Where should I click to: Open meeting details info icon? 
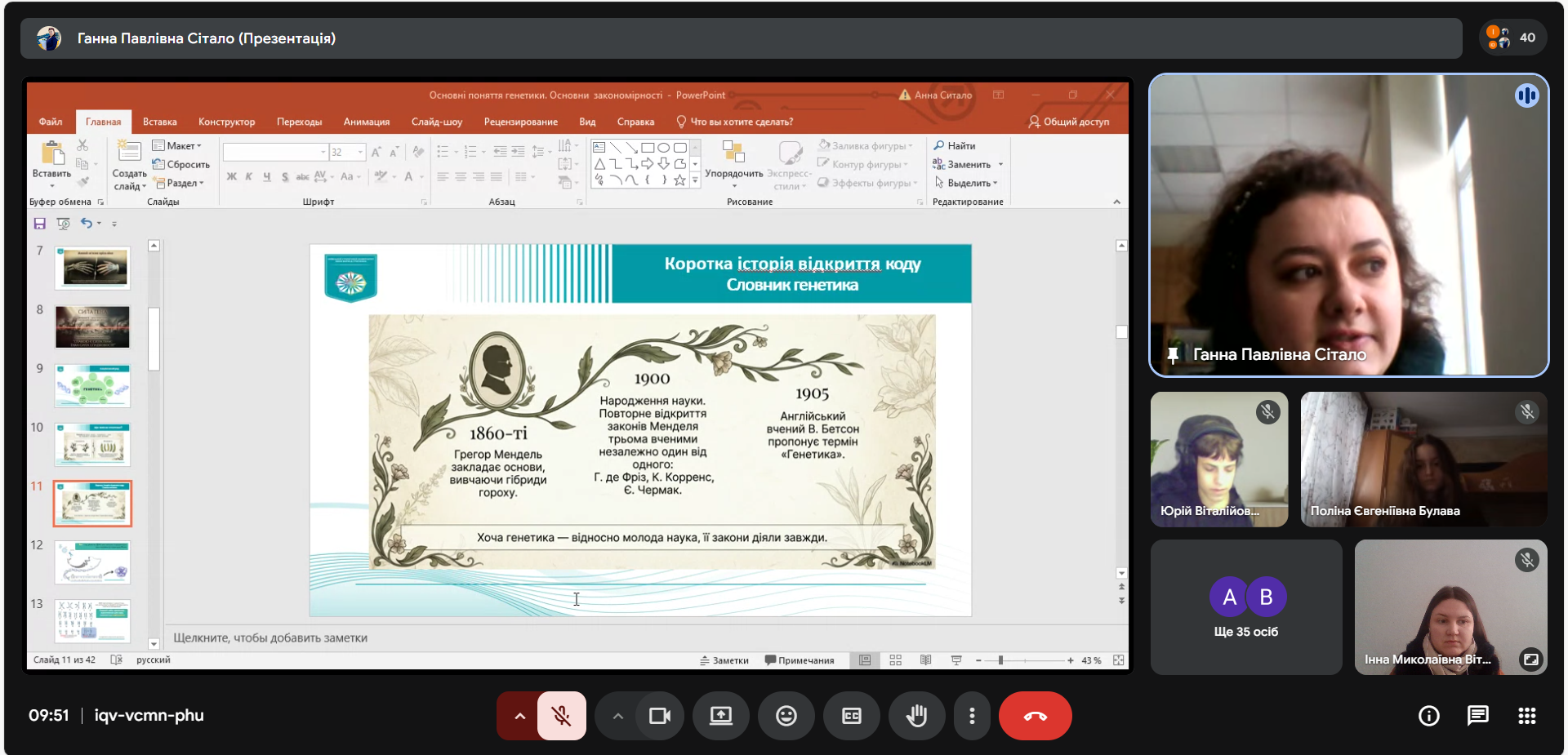tap(1428, 716)
